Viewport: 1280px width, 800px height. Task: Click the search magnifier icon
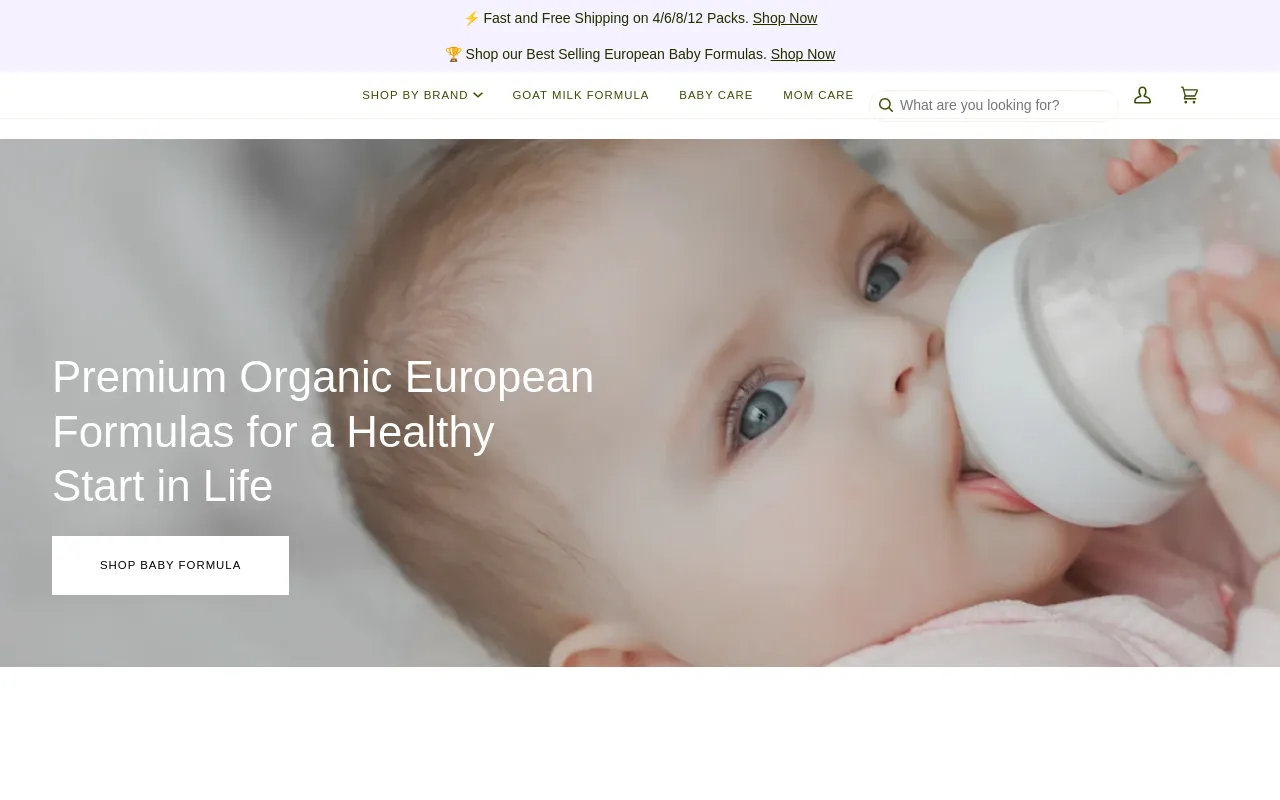coord(886,105)
